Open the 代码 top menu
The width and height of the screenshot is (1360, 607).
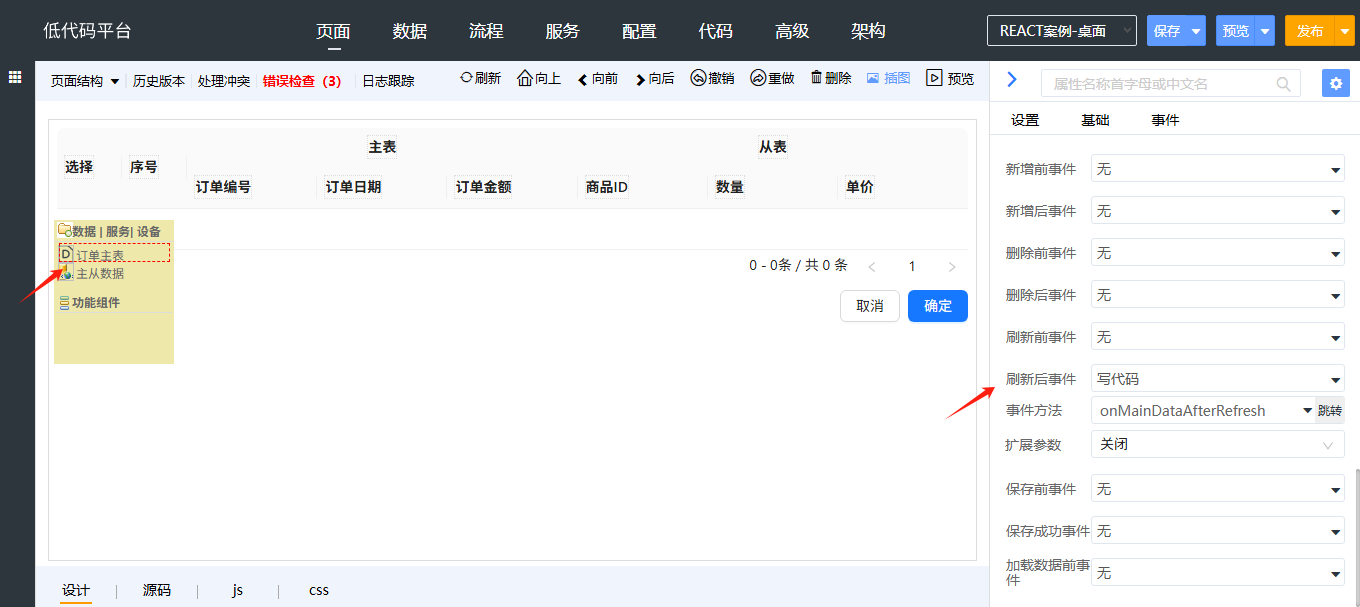click(715, 31)
